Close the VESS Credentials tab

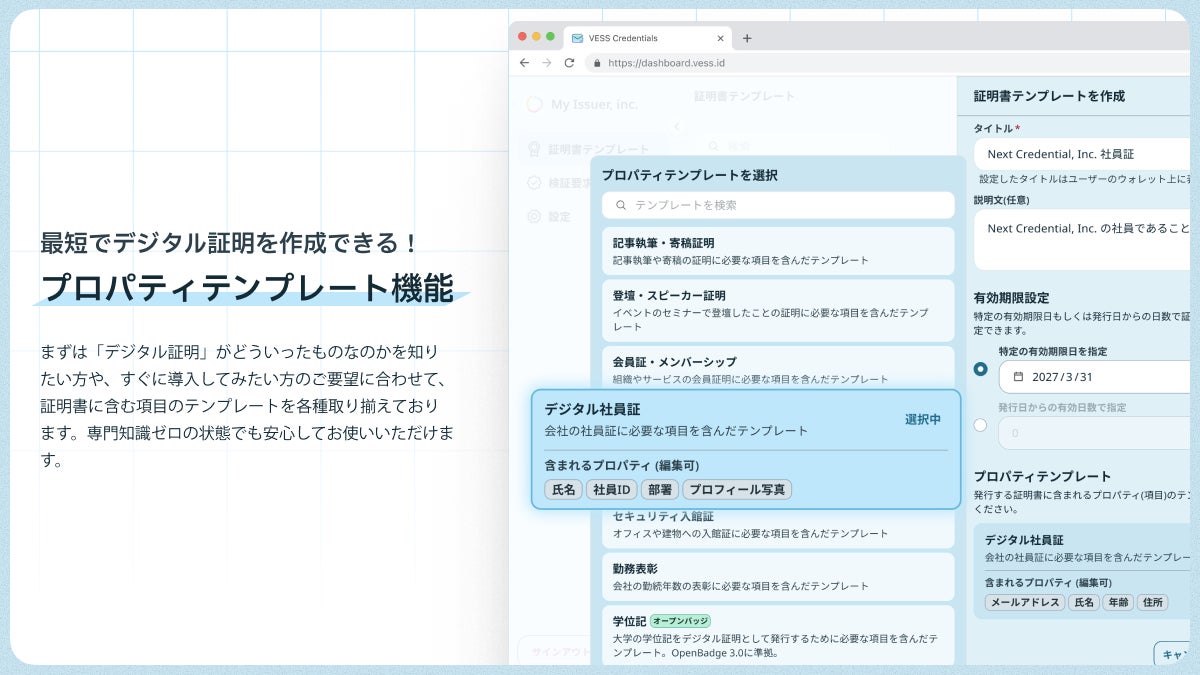coord(720,38)
